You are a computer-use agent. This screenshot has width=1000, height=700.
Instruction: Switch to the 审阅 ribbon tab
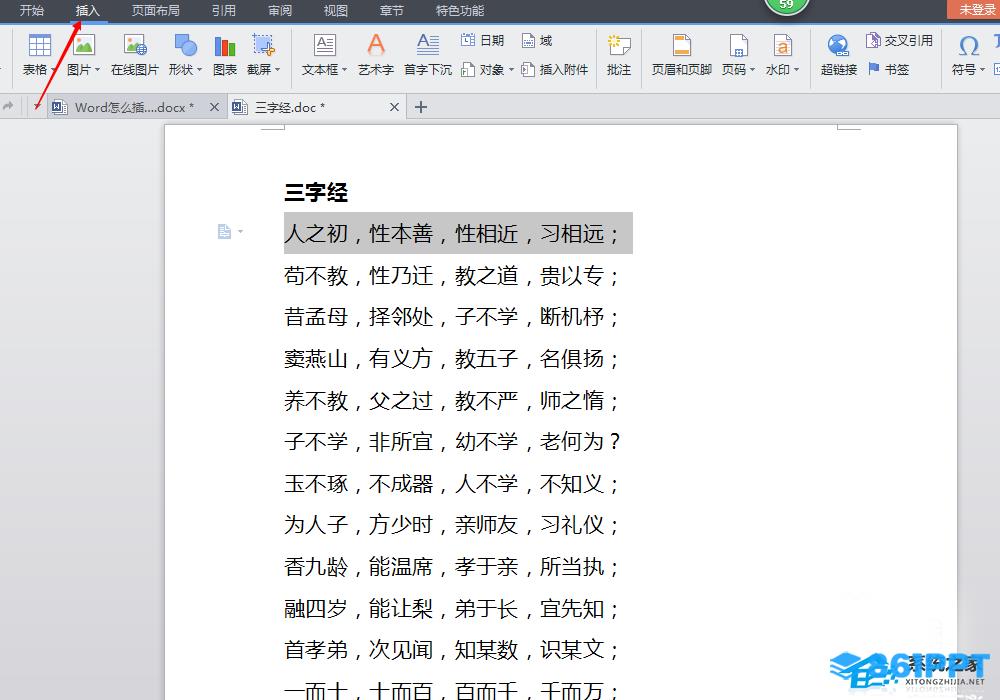(279, 10)
